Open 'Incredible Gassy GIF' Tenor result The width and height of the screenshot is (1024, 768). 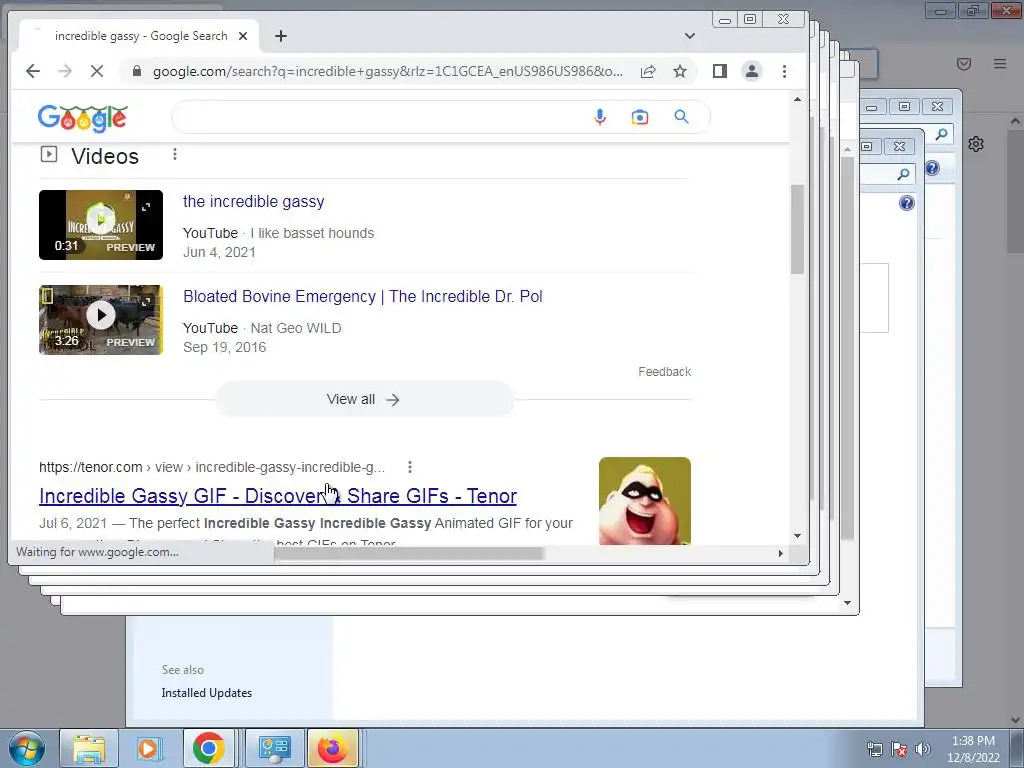pyautogui.click(x=278, y=496)
